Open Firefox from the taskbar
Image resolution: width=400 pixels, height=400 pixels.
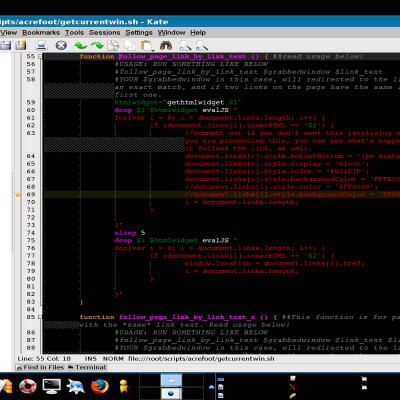[100, 387]
